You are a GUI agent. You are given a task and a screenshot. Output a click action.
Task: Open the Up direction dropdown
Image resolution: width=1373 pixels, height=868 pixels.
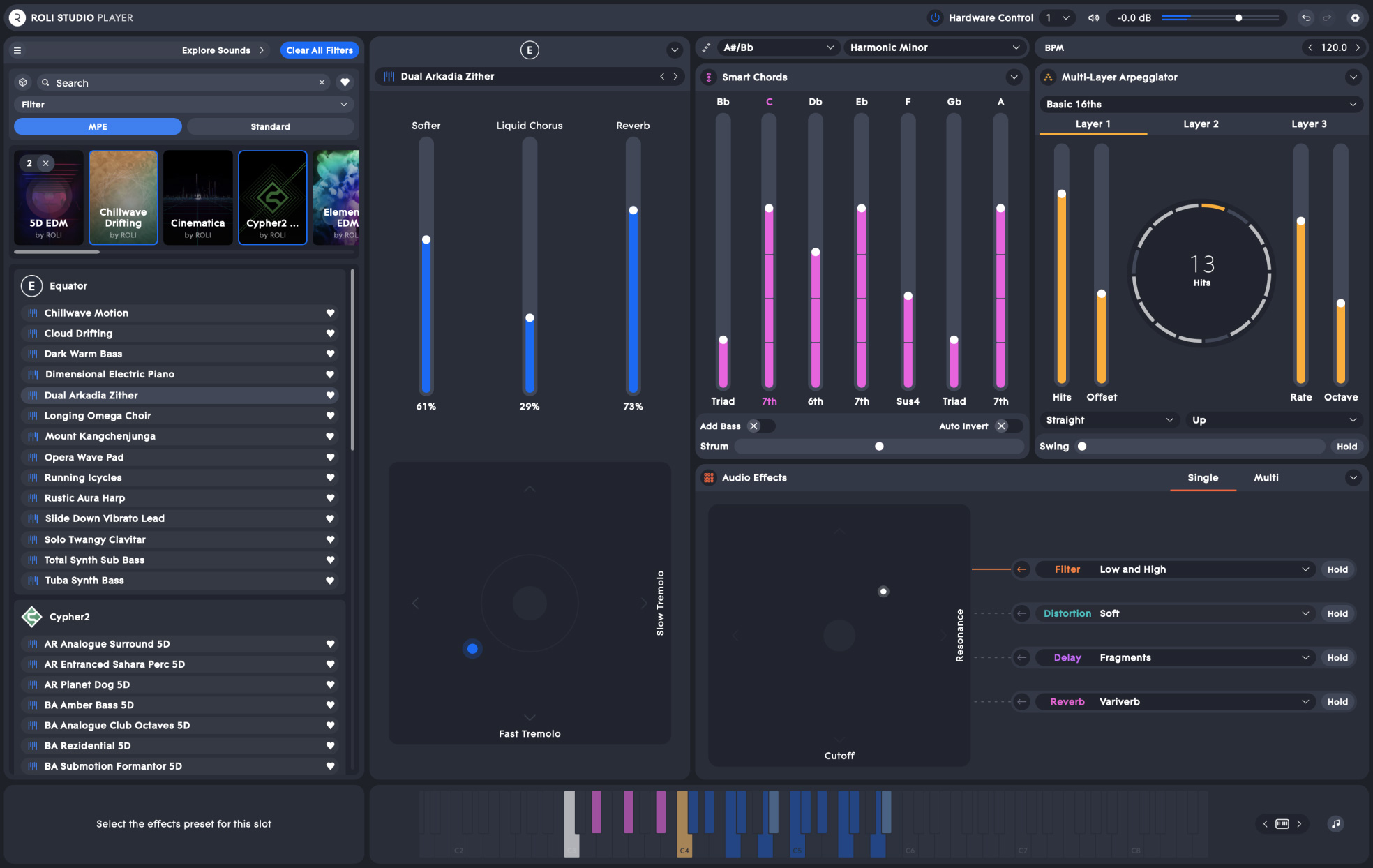point(1273,420)
